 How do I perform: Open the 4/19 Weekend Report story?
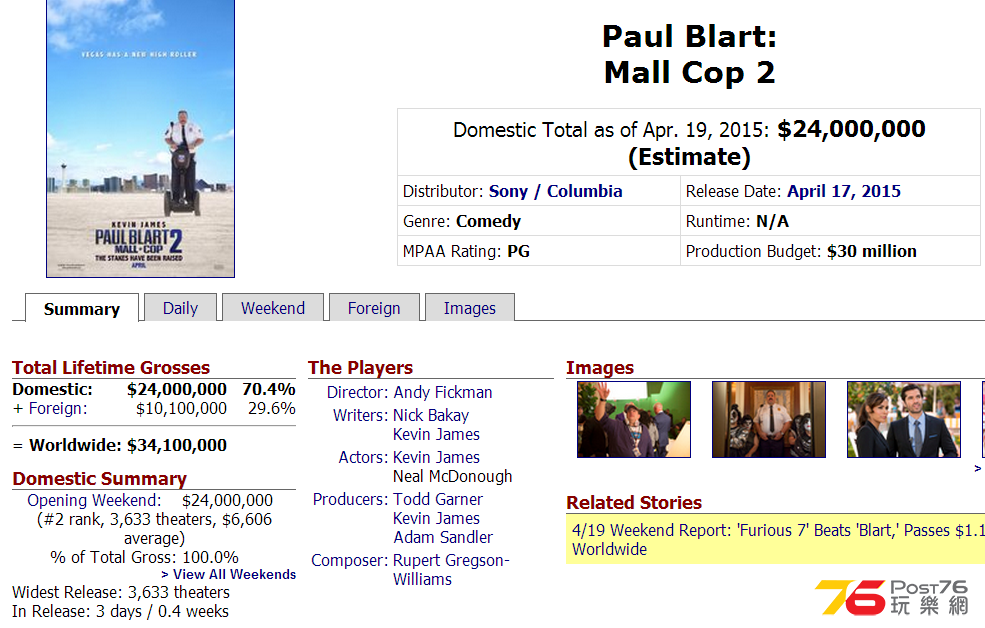point(778,539)
